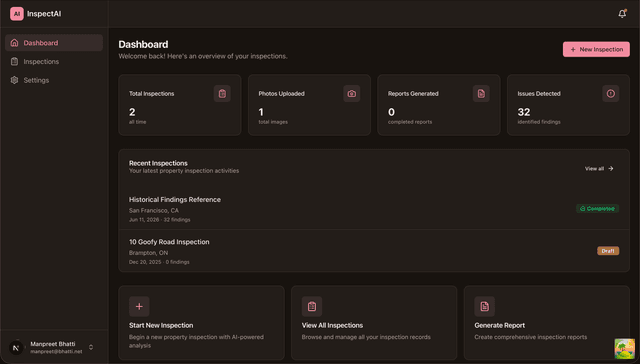The width and height of the screenshot is (640, 364).
Task: Click the manpreet@bhatti.net email text
Action: (56, 351)
